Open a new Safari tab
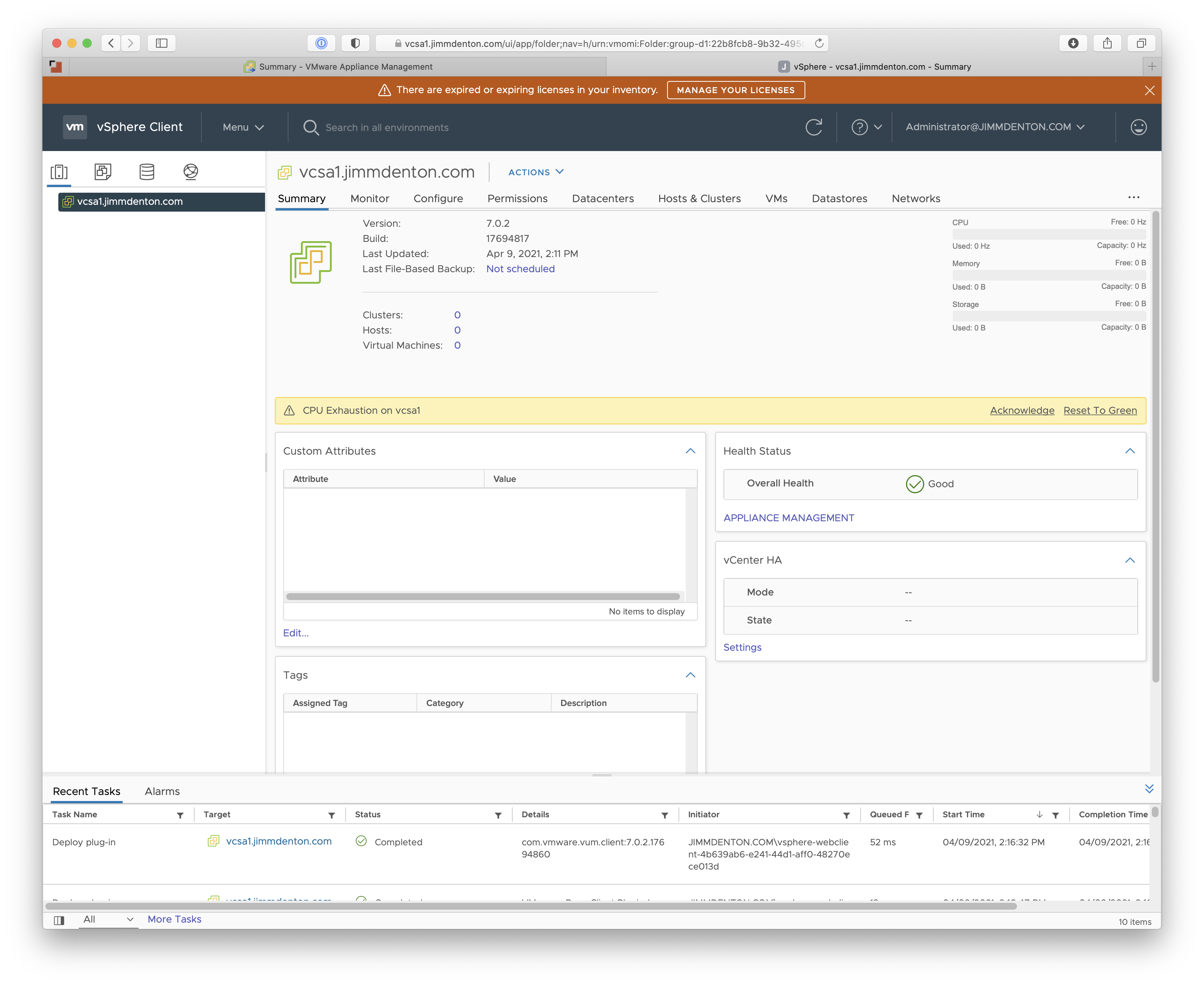 1151,66
